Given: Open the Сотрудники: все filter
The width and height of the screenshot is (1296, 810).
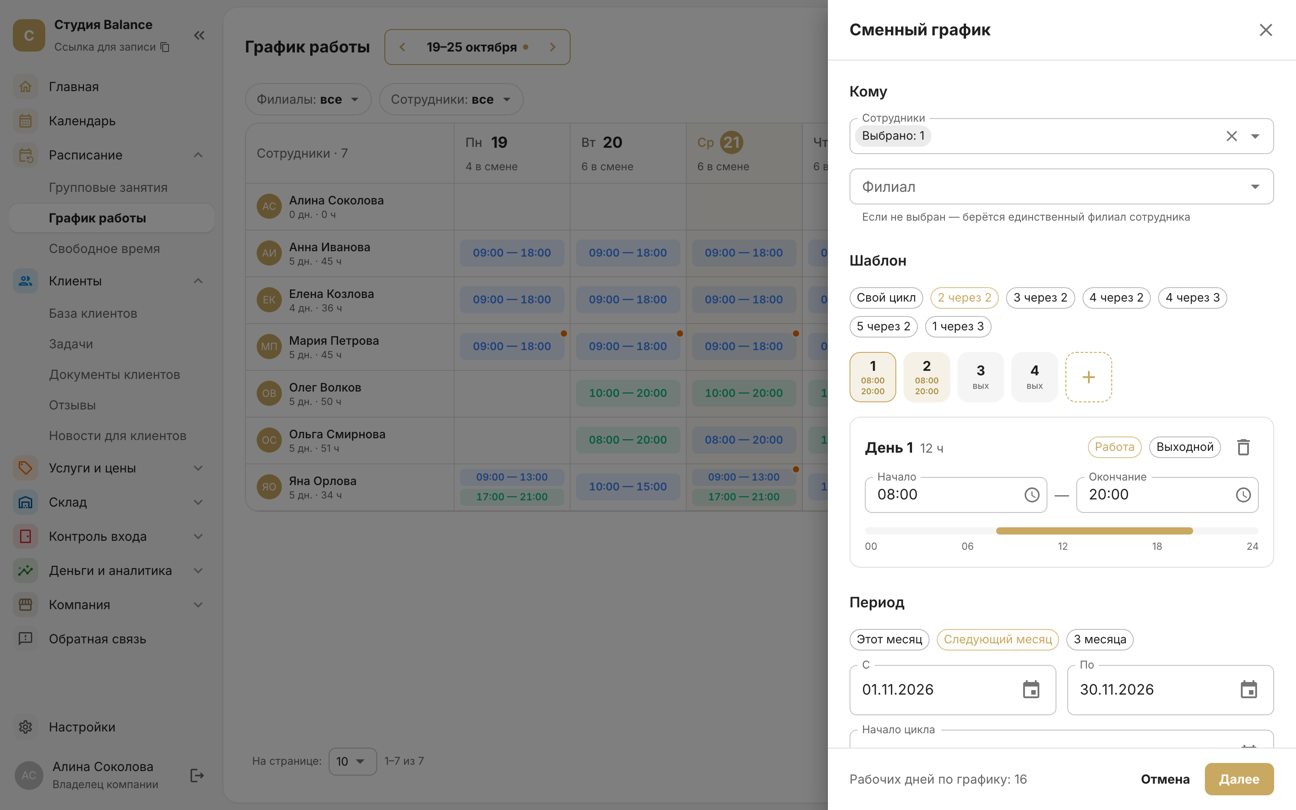Looking at the screenshot, I should click(x=451, y=100).
